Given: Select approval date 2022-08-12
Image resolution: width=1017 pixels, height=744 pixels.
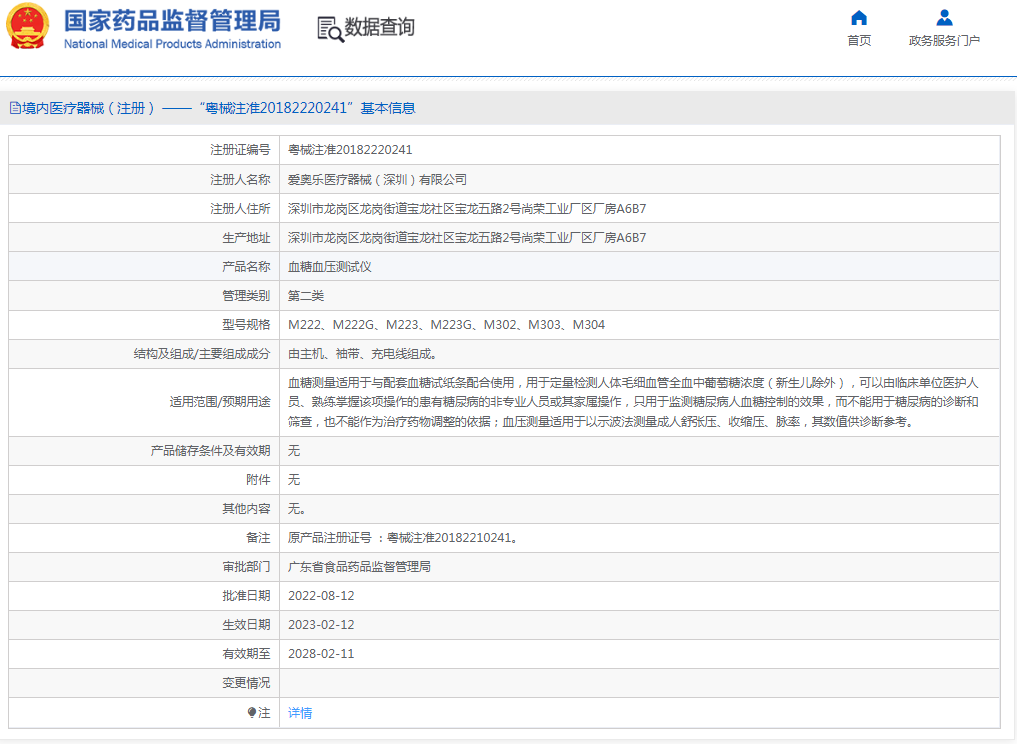Looking at the screenshot, I should click(x=321, y=595).
